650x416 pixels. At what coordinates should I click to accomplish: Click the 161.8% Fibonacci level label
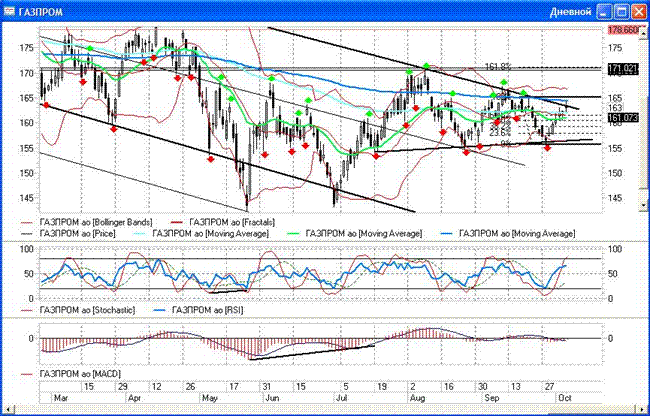click(x=498, y=66)
